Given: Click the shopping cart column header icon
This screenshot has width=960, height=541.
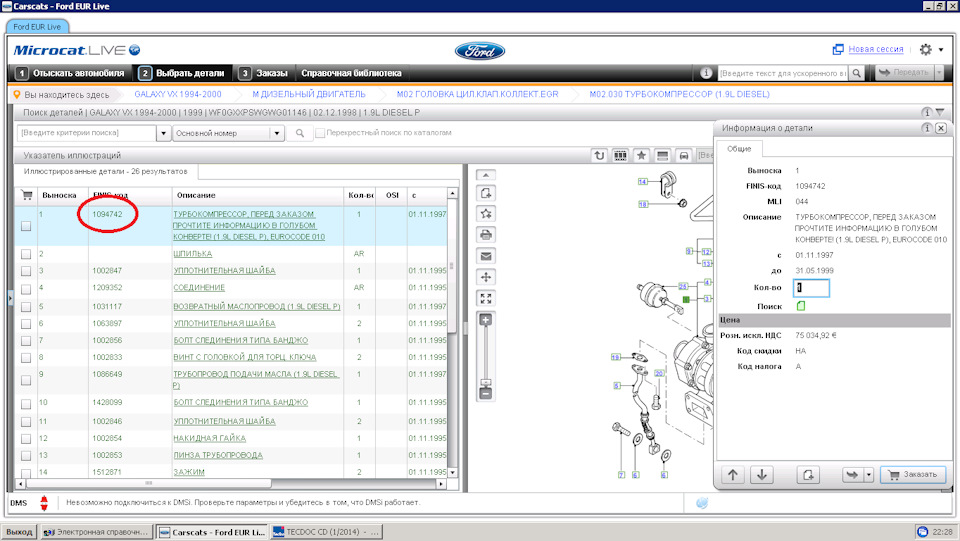Looking at the screenshot, I should (x=26, y=195).
